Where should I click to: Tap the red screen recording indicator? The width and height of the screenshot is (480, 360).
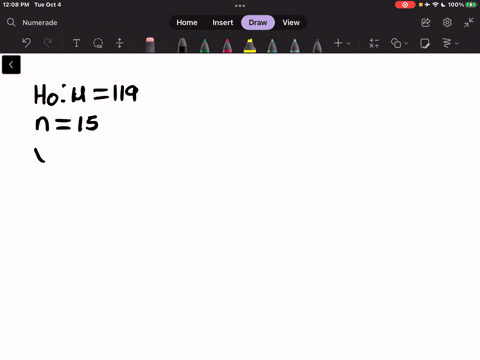tap(405, 5)
